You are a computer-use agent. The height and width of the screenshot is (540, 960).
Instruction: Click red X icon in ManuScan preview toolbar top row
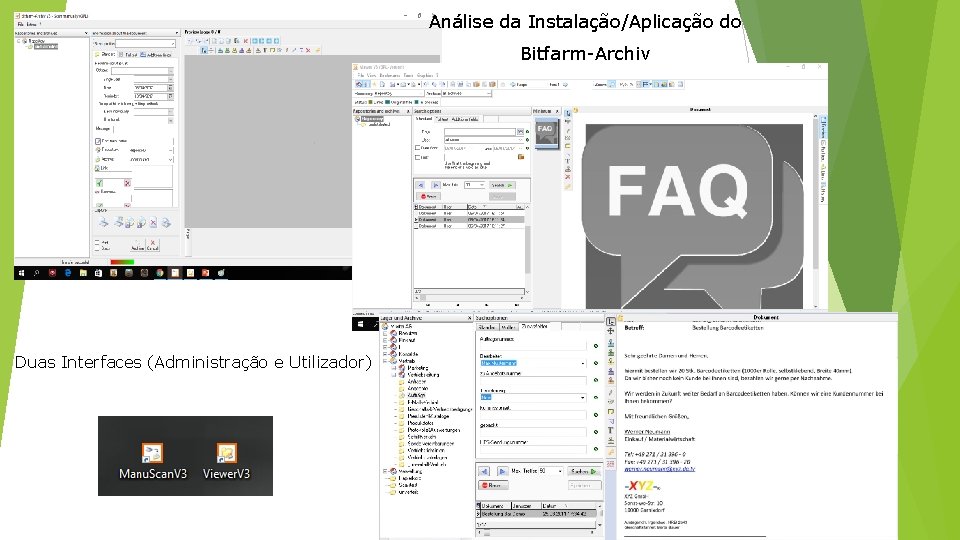[x=246, y=40]
